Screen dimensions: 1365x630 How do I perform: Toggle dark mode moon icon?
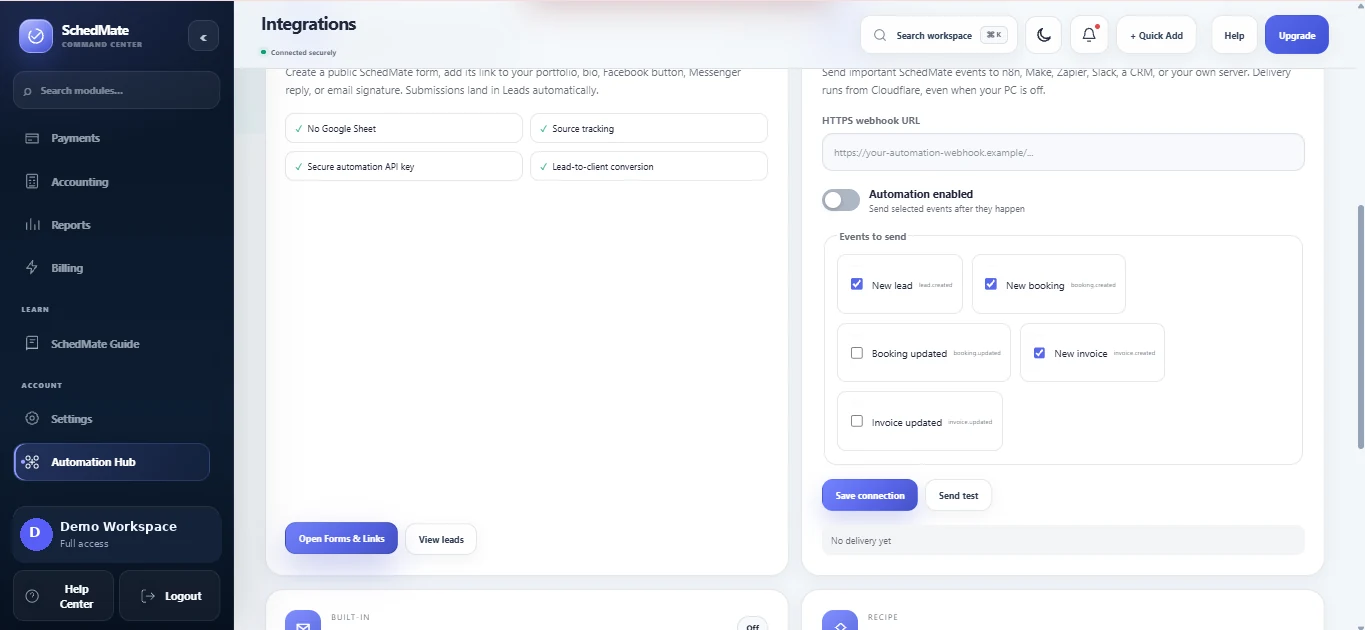pos(1044,35)
